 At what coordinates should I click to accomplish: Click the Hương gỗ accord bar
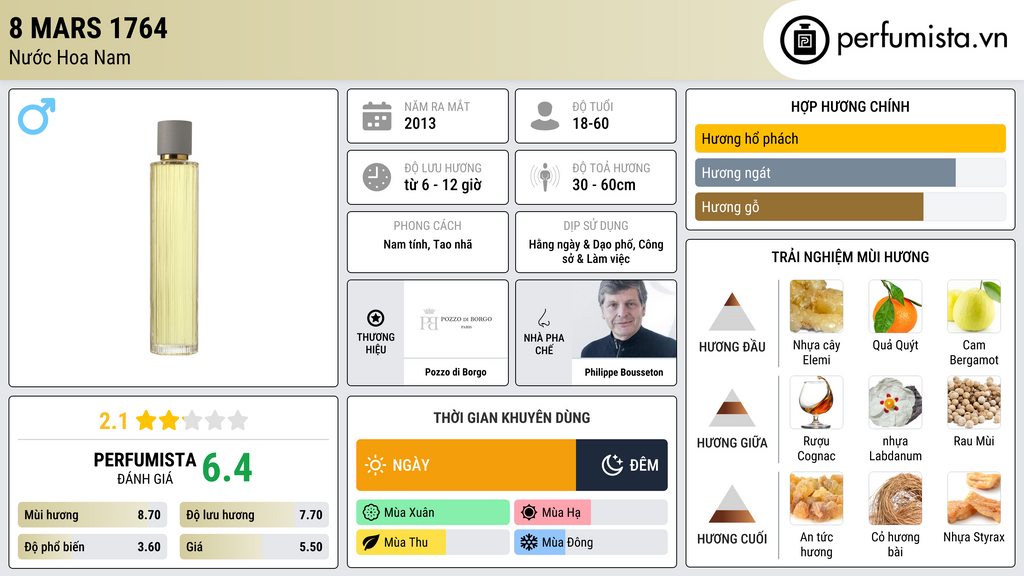click(850, 207)
